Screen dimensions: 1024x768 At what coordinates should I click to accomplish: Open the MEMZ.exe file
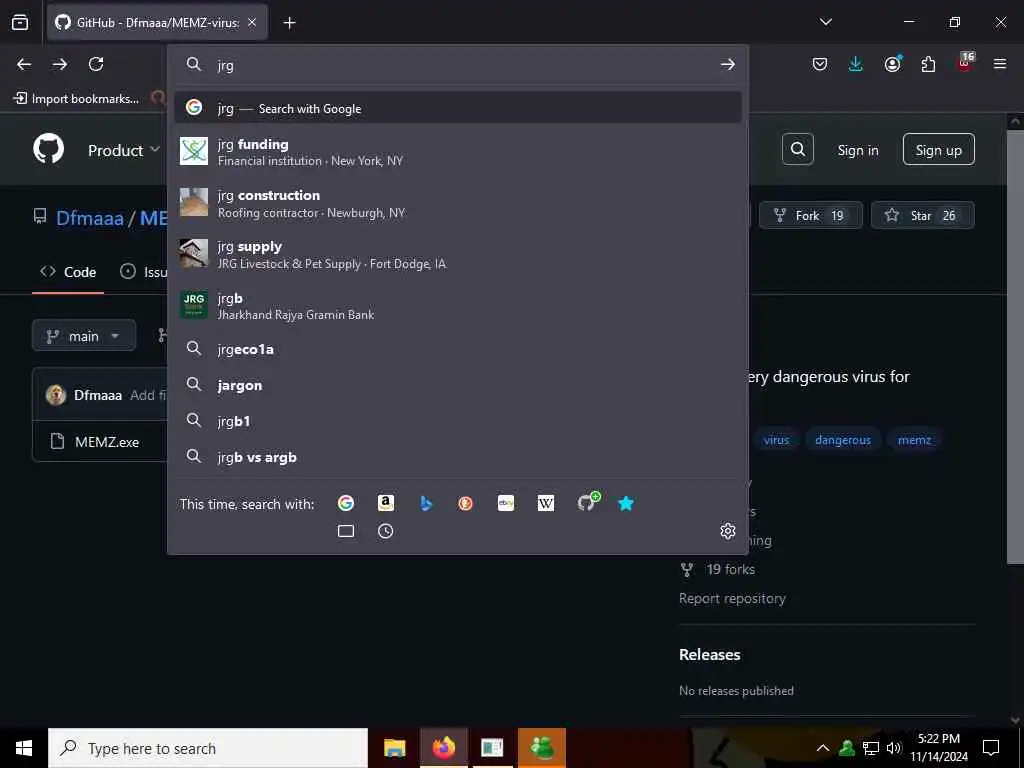pos(107,442)
